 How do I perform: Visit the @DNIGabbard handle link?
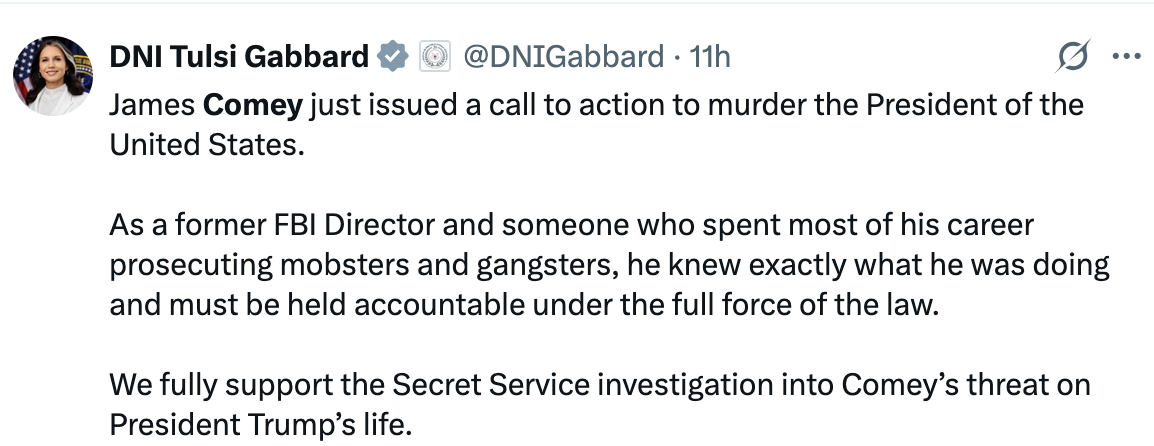point(563,57)
